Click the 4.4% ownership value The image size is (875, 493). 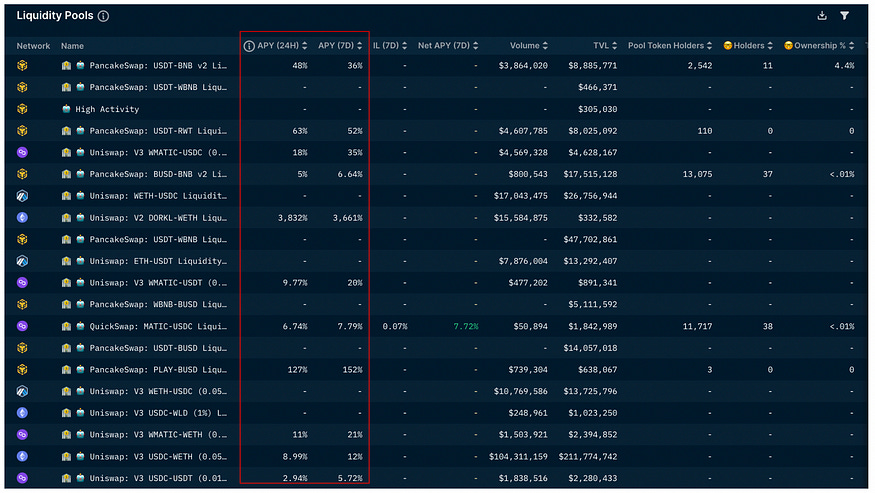coord(844,65)
